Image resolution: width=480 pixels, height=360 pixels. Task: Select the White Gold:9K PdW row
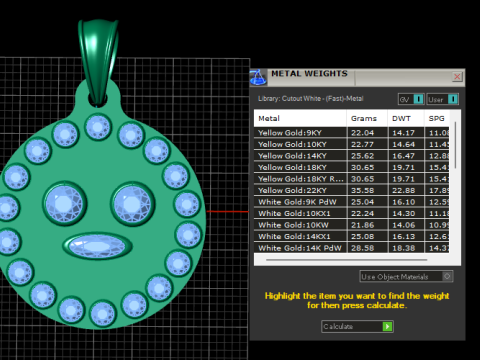[351, 202]
